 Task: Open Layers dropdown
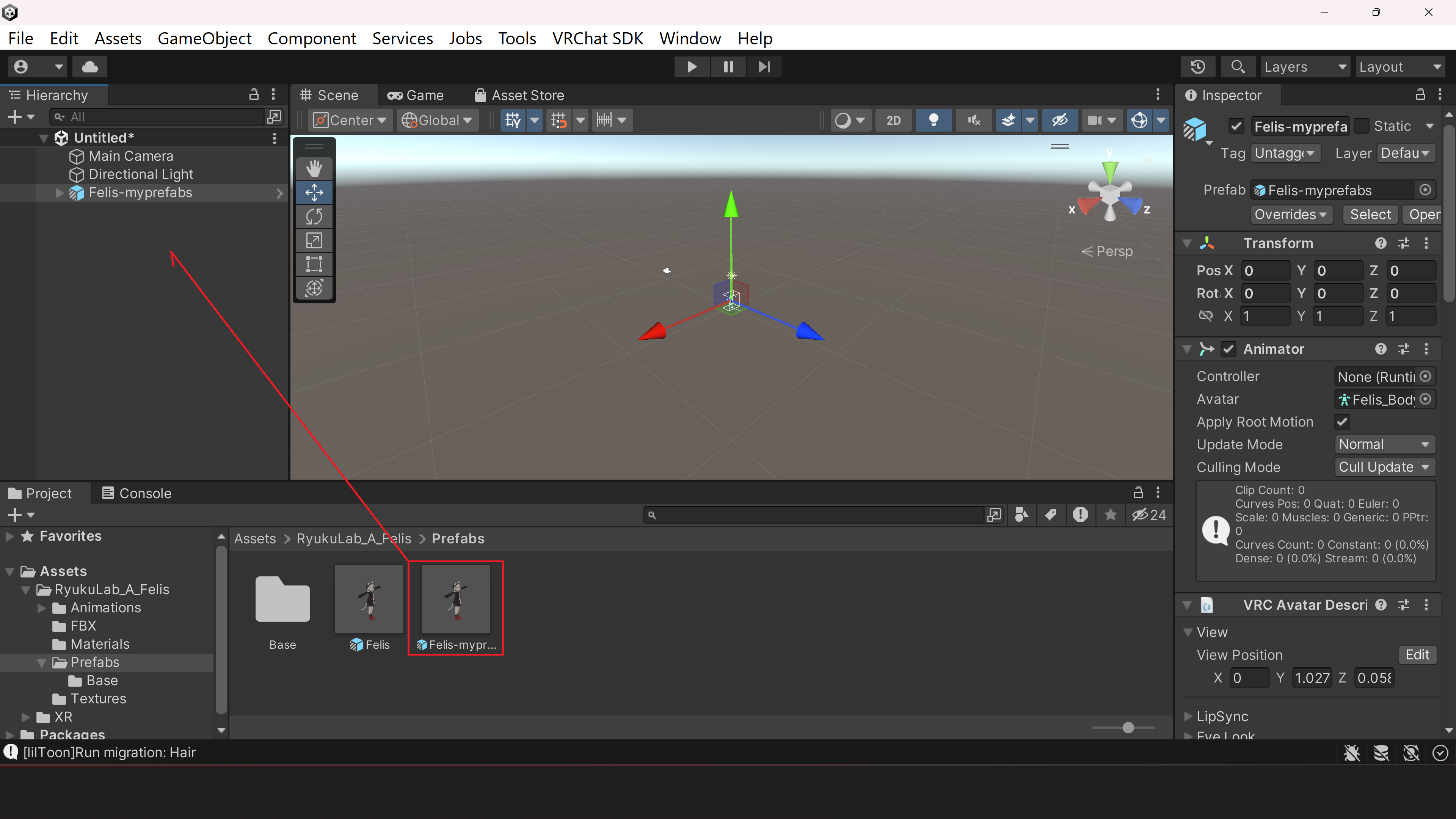click(x=1305, y=67)
